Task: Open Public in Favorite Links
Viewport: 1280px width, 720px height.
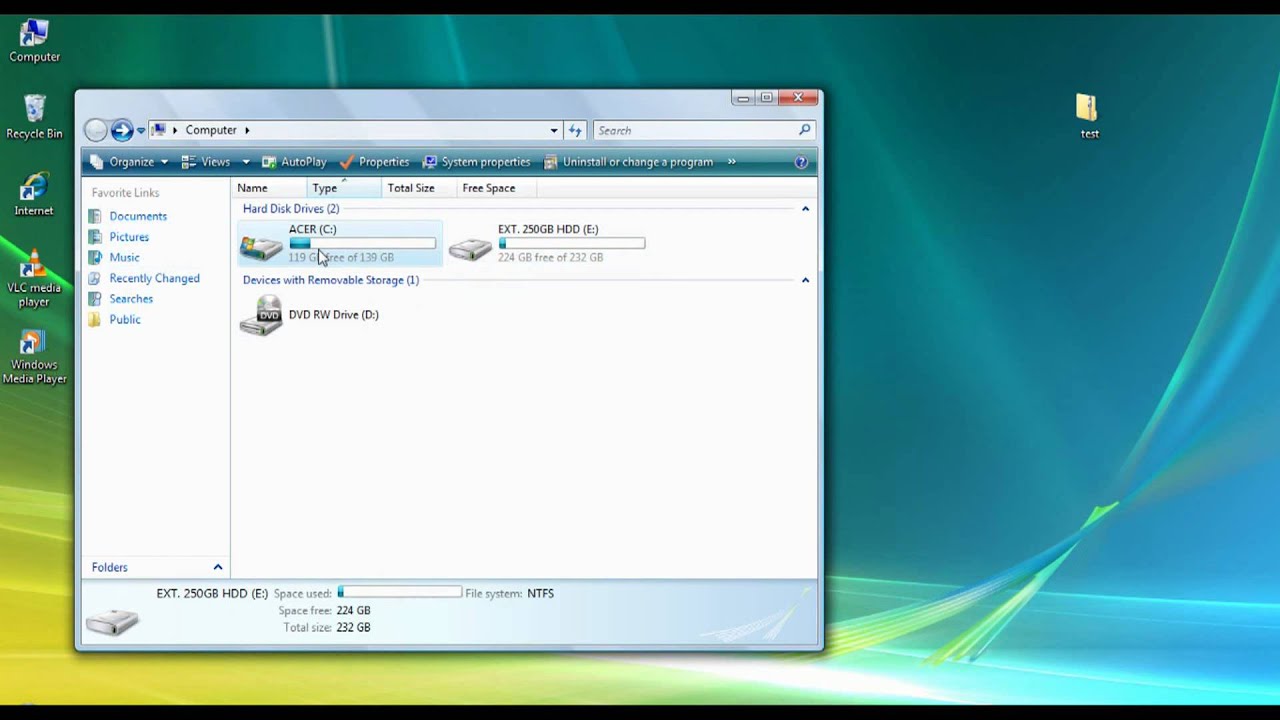Action: pyautogui.click(x=125, y=320)
